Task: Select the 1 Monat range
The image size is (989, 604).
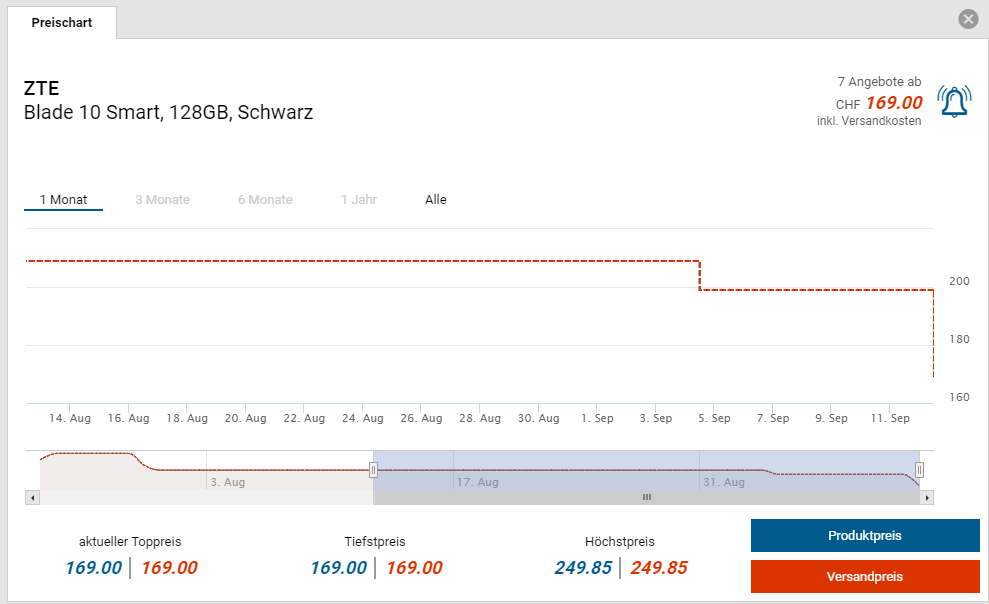Action: [63, 200]
